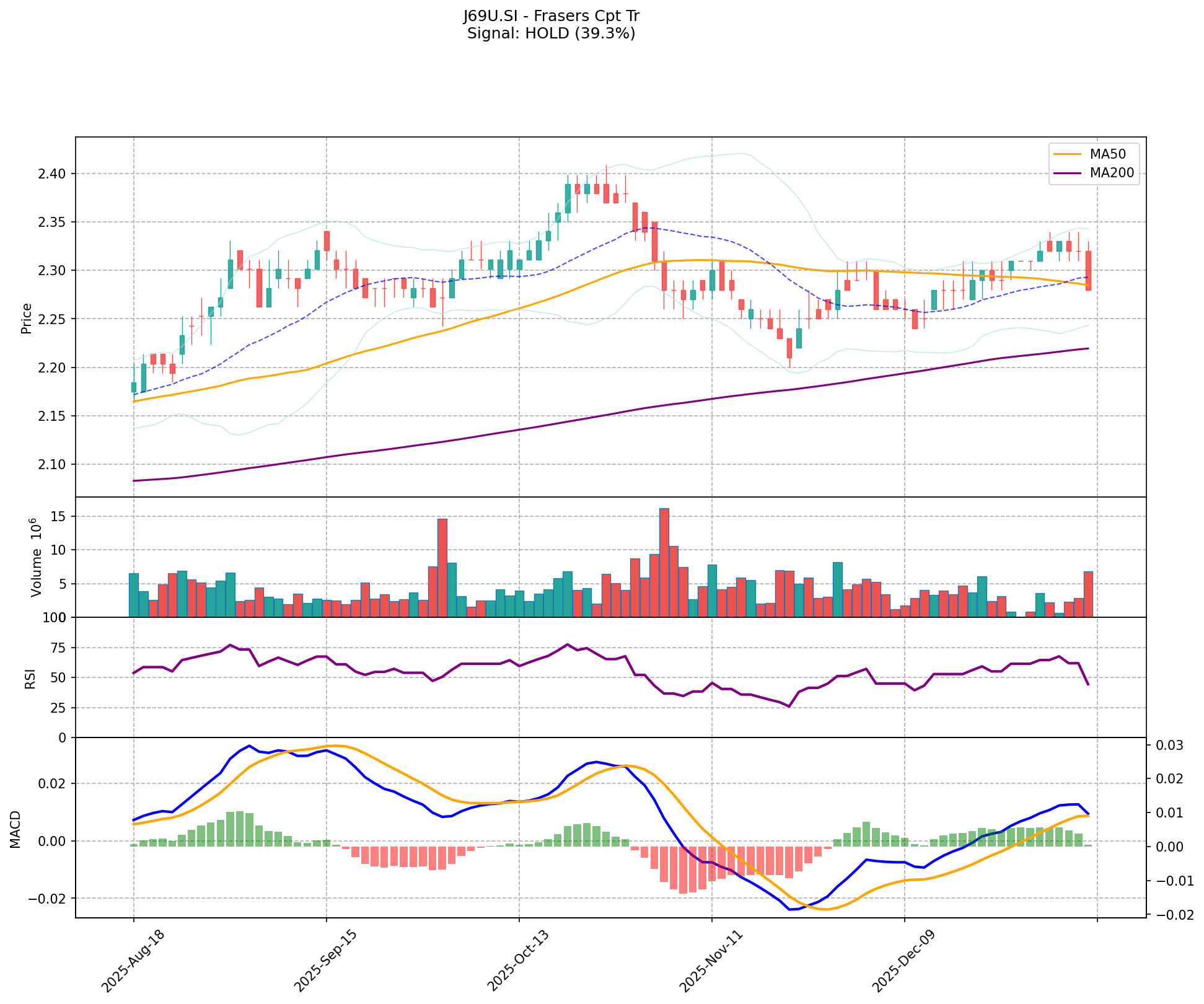Click the Signal: HOLD (39.3%) text
The height and width of the screenshot is (1004, 1204).
[551, 33]
